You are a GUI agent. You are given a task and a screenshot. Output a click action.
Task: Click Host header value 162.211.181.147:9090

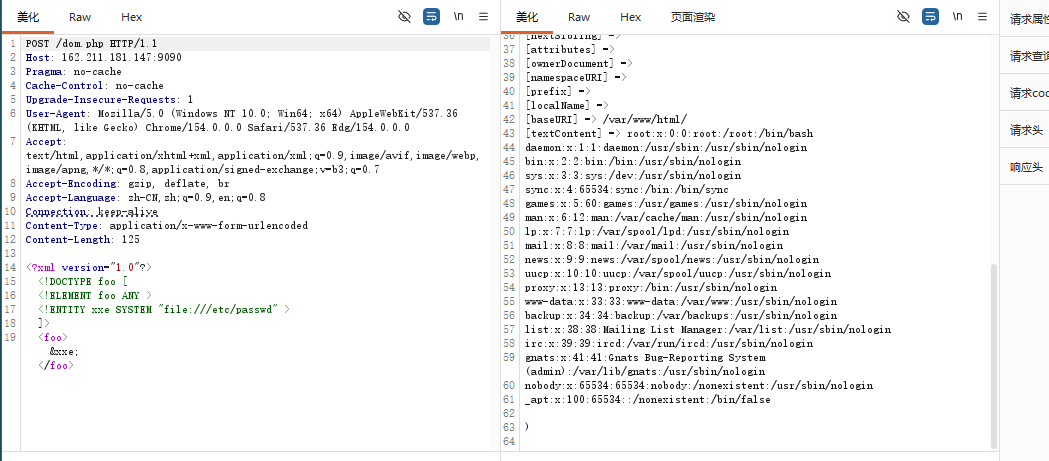pyautogui.click(x=122, y=58)
